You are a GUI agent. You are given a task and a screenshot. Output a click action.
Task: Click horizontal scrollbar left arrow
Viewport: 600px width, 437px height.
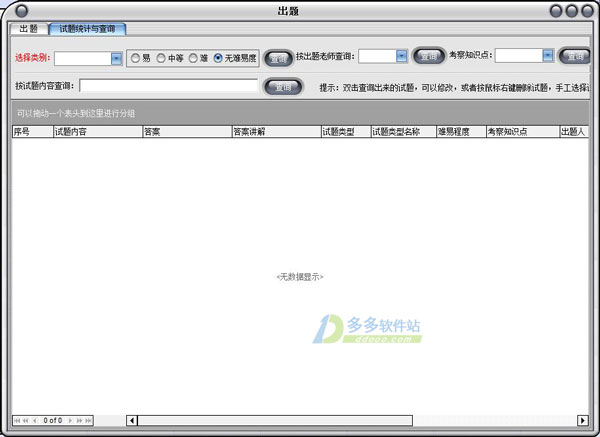tap(132, 420)
